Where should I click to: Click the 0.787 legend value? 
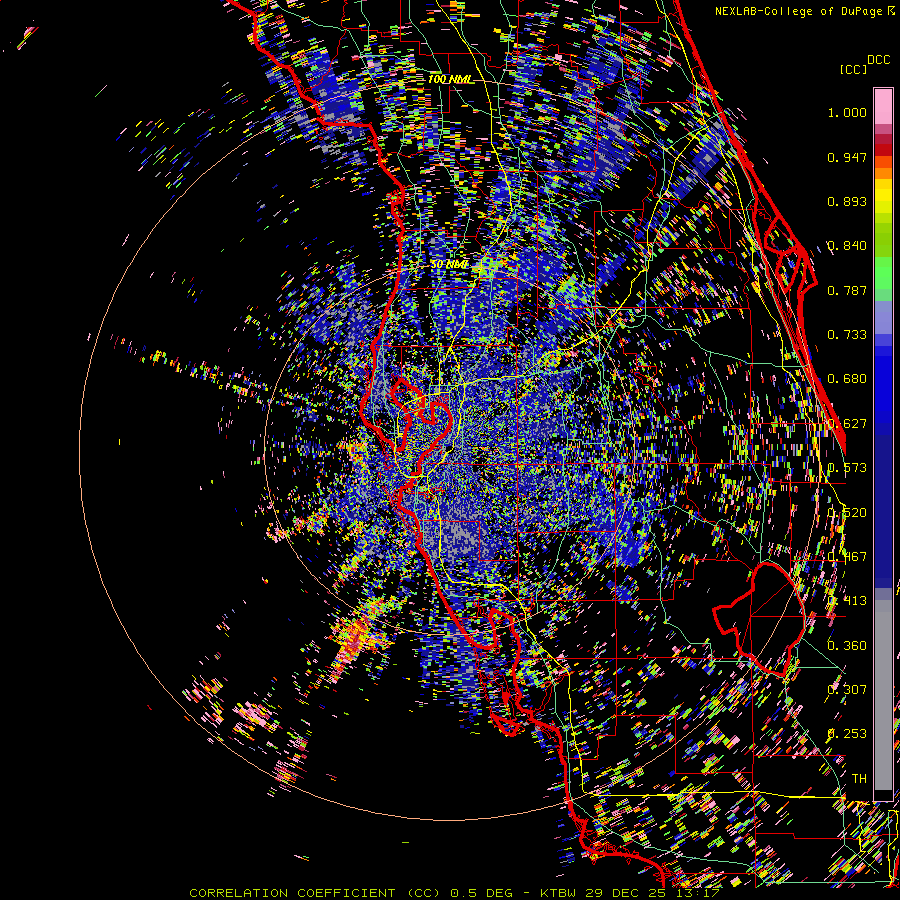point(847,290)
